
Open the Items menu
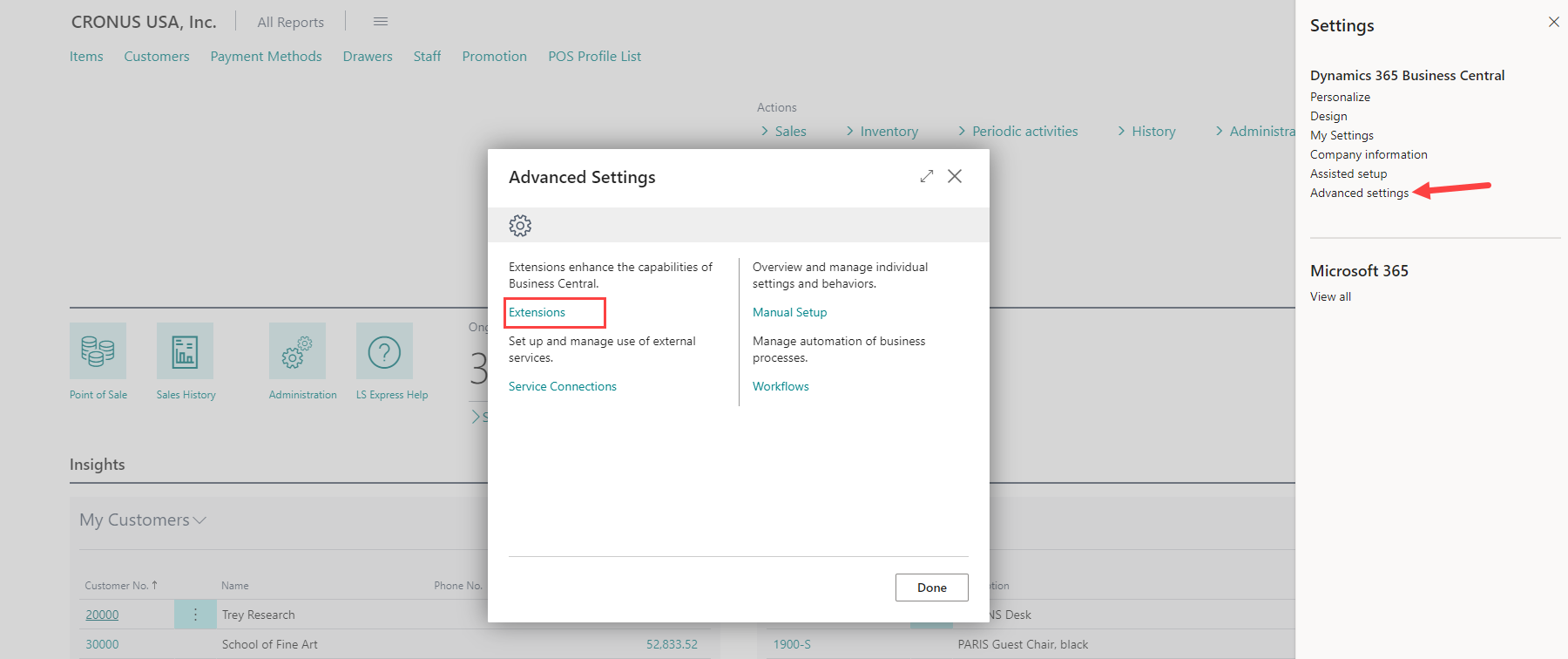[x=86, y=57]
